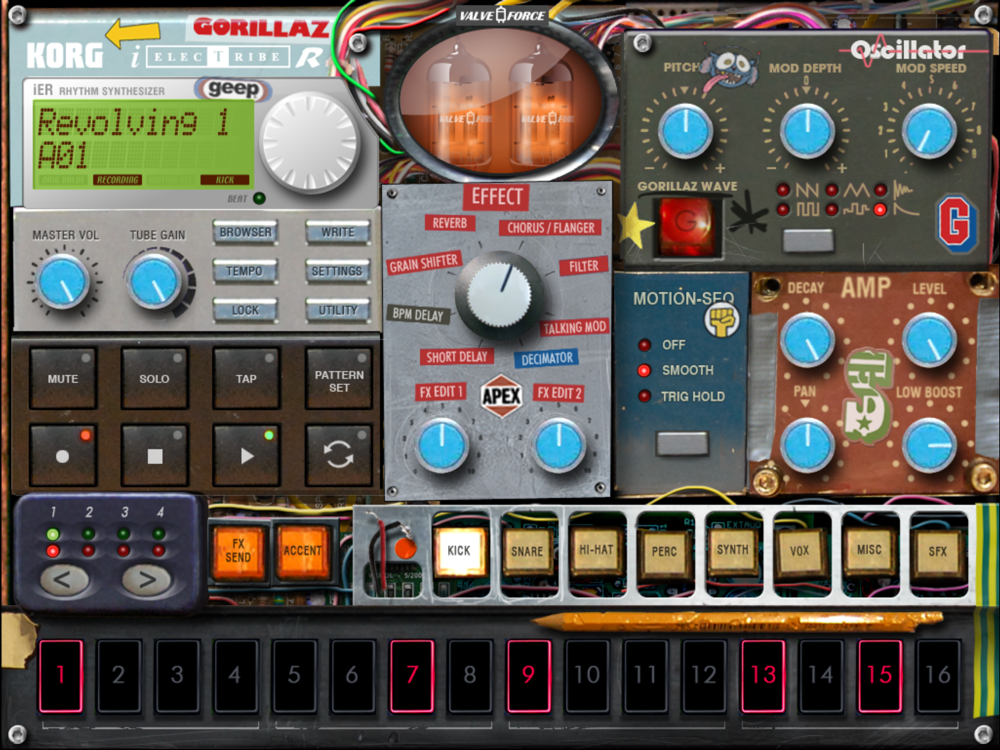Click the large white value dial

(310, 142)
